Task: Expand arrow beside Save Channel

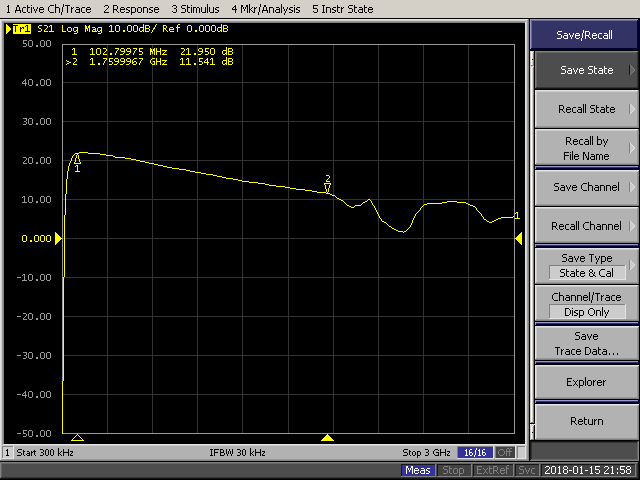Action: point(632,187)
